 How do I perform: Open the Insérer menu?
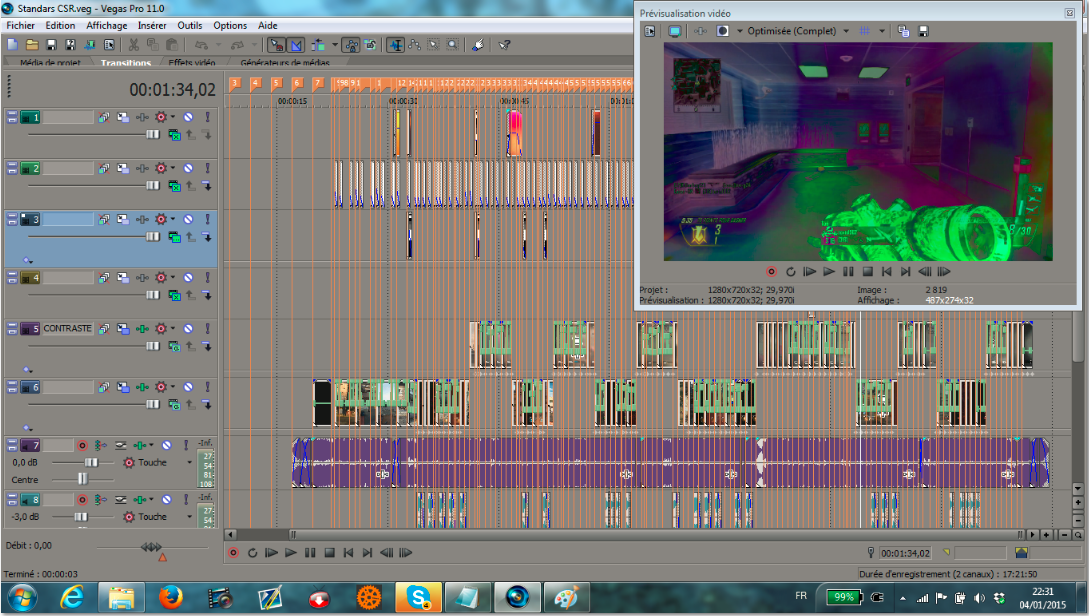pos(152,25)
